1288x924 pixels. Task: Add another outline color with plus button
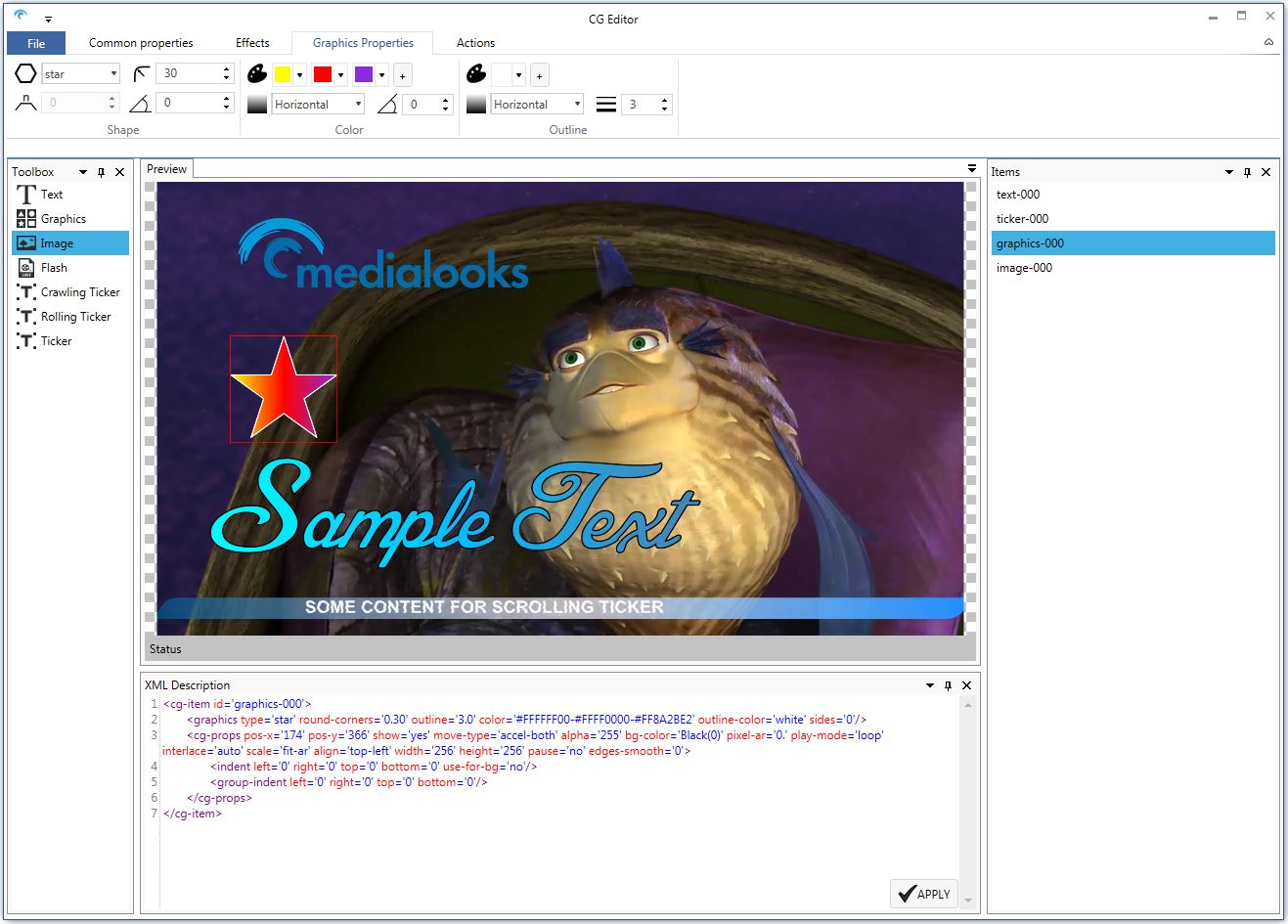[540, 75]
